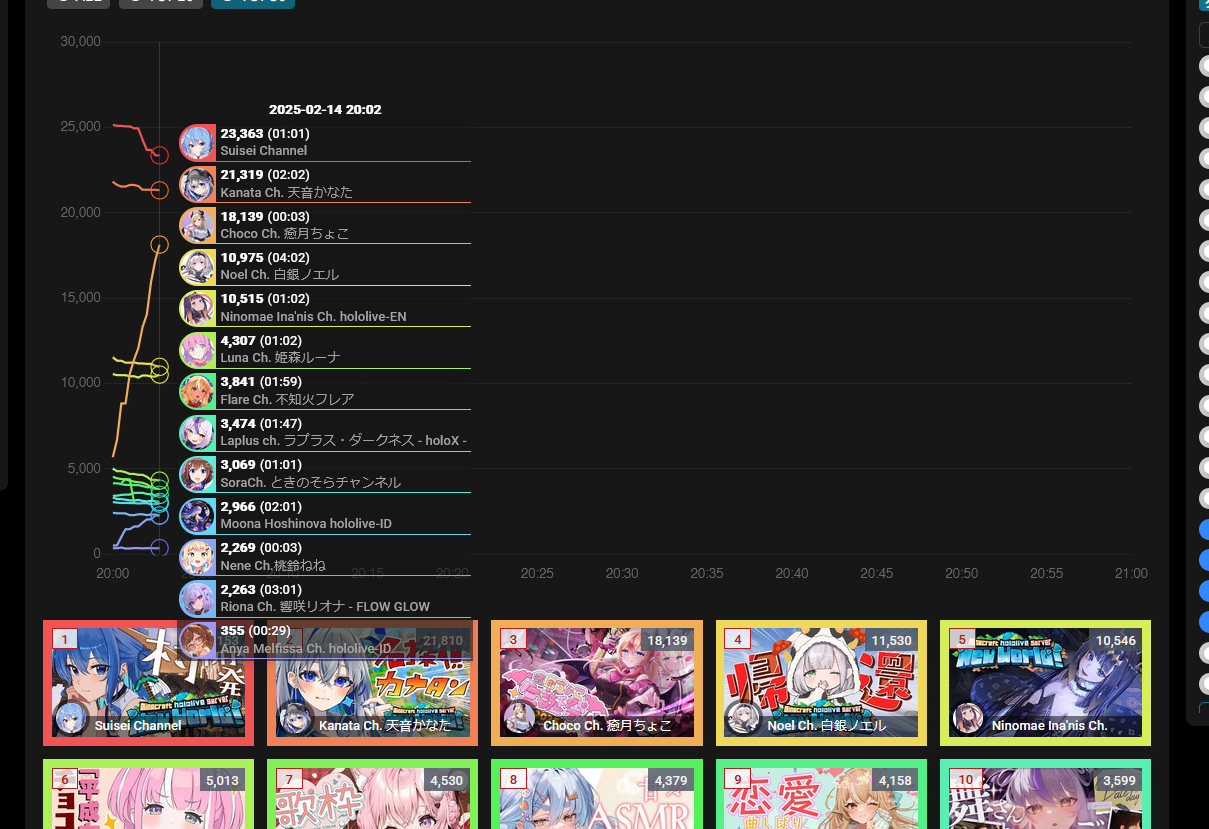Screen dimensions: 1209x829
Task: Click the 20:25 x-axis time label
Action: pyautogui.click(x=537, y=574)
